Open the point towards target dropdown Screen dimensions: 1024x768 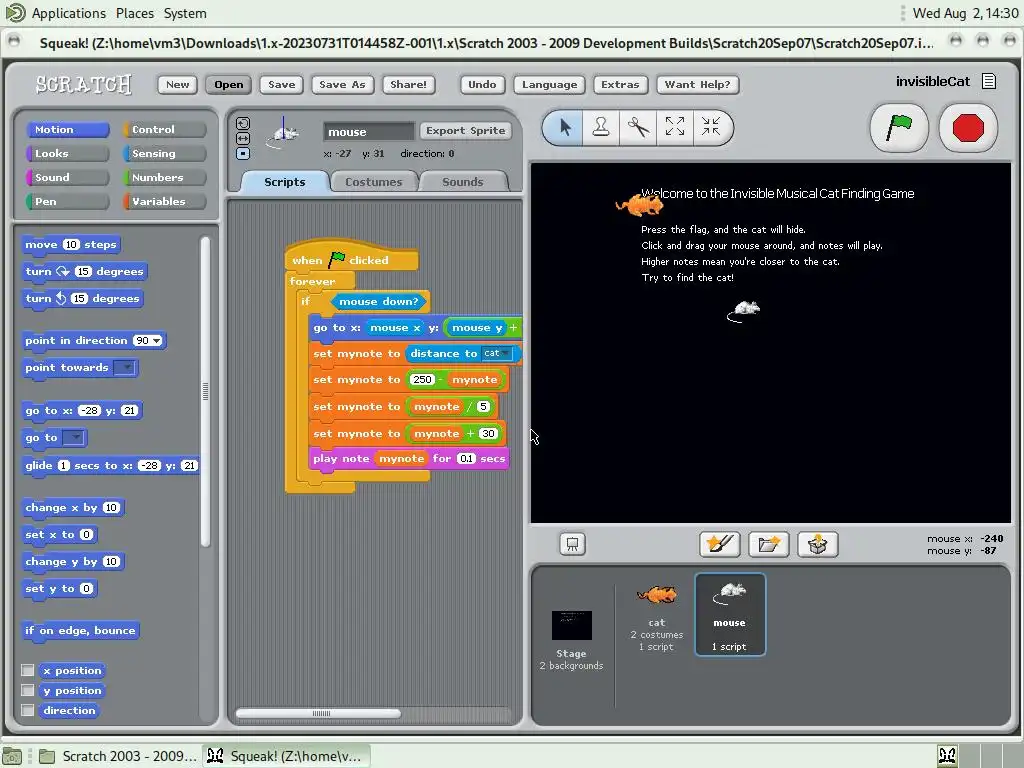pos(125,368)
